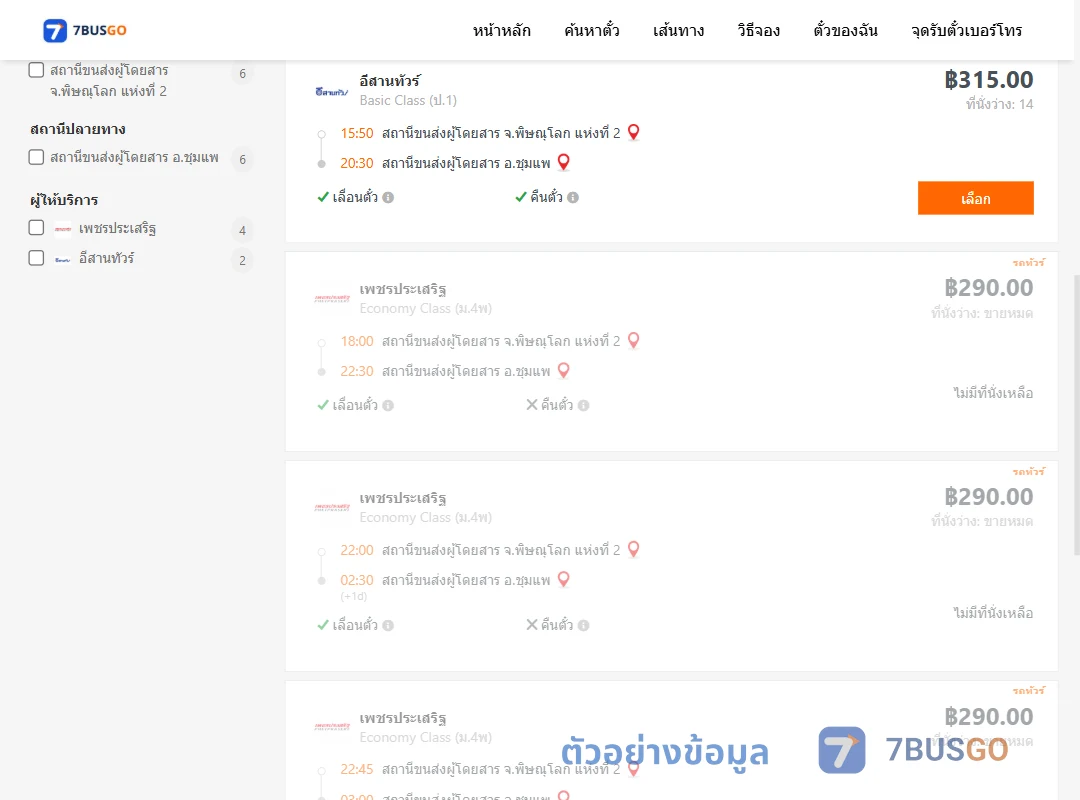Click map pin beside 18:00 departure station
This screenshot has width=1080, height=800.
point(634,340)
